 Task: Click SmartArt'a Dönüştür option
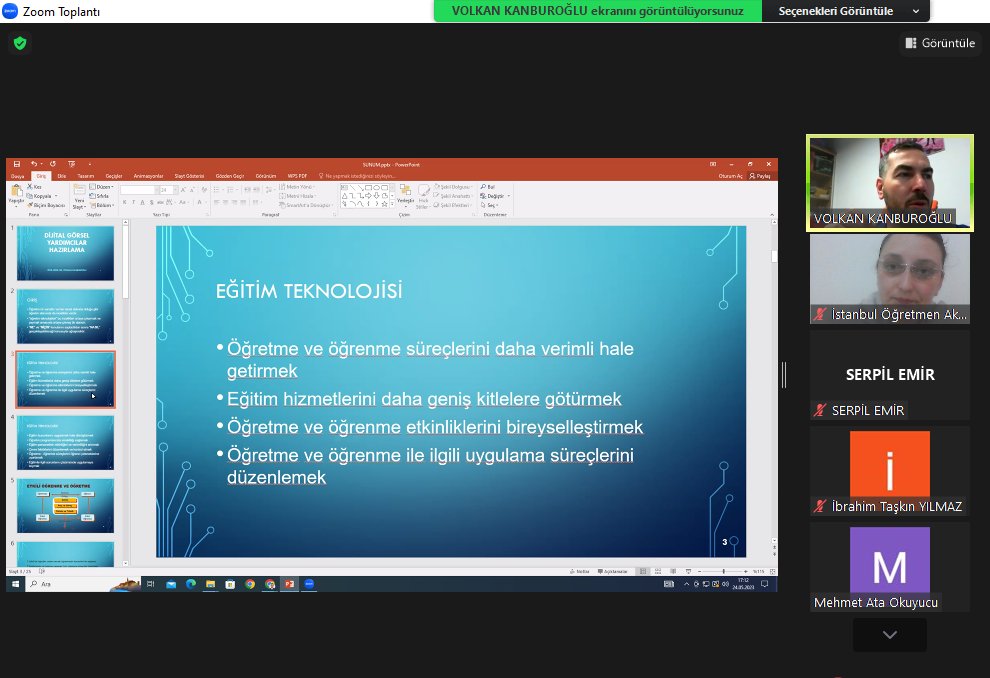305,205
